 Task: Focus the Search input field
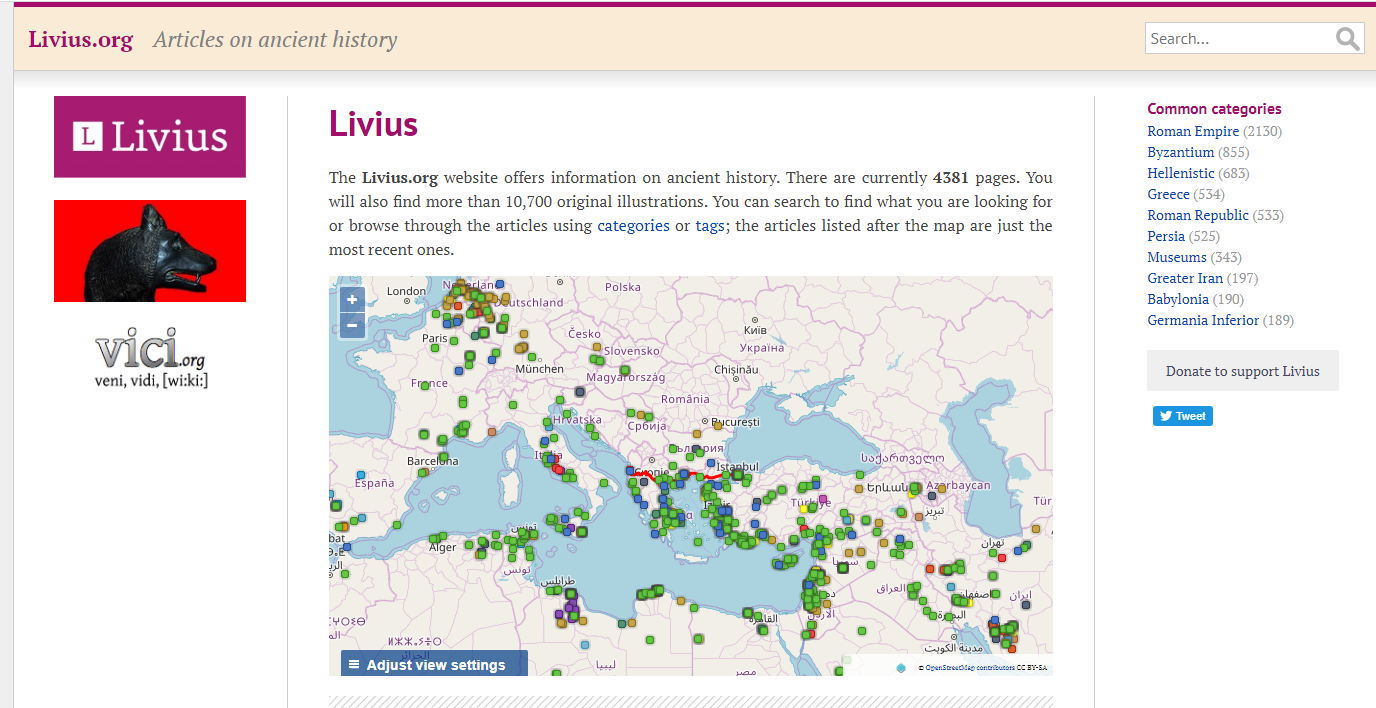click(1240, 39)
